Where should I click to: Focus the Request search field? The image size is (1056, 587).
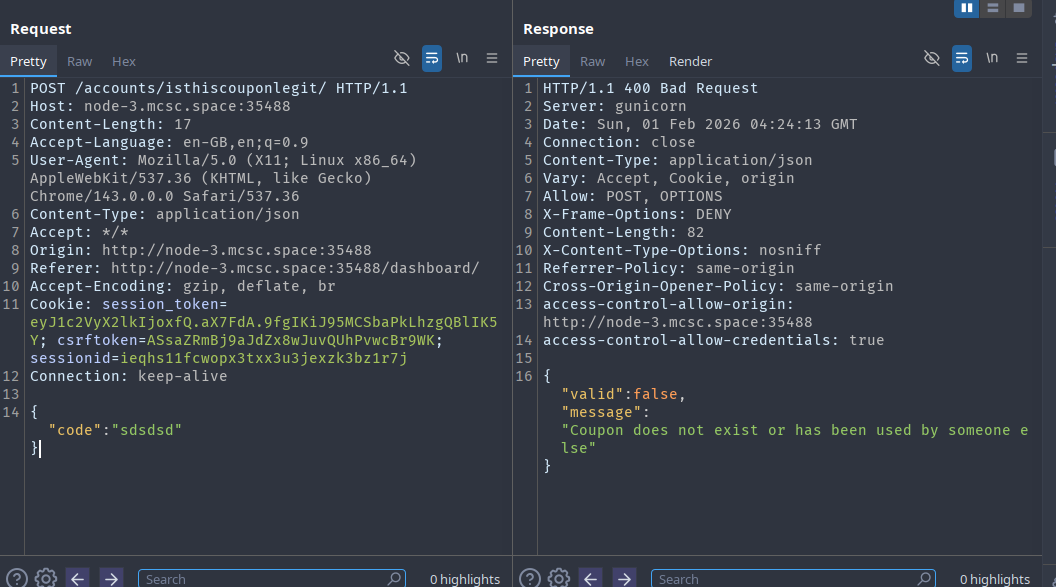[x=272, y=578]
